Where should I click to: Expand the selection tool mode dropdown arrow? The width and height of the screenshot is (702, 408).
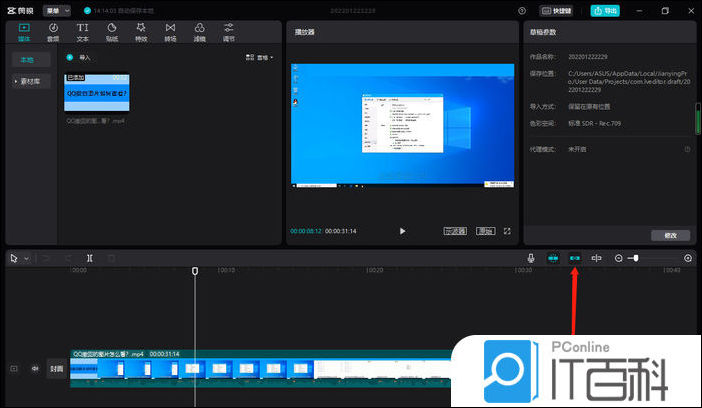(26, 258)
